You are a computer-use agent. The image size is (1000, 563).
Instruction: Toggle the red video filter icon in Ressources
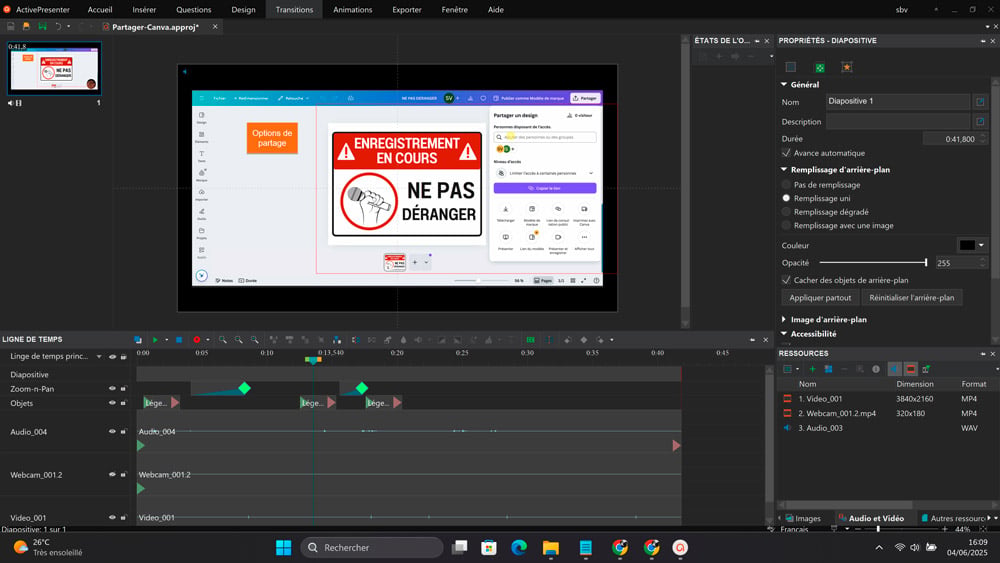[x=911, y=369]
